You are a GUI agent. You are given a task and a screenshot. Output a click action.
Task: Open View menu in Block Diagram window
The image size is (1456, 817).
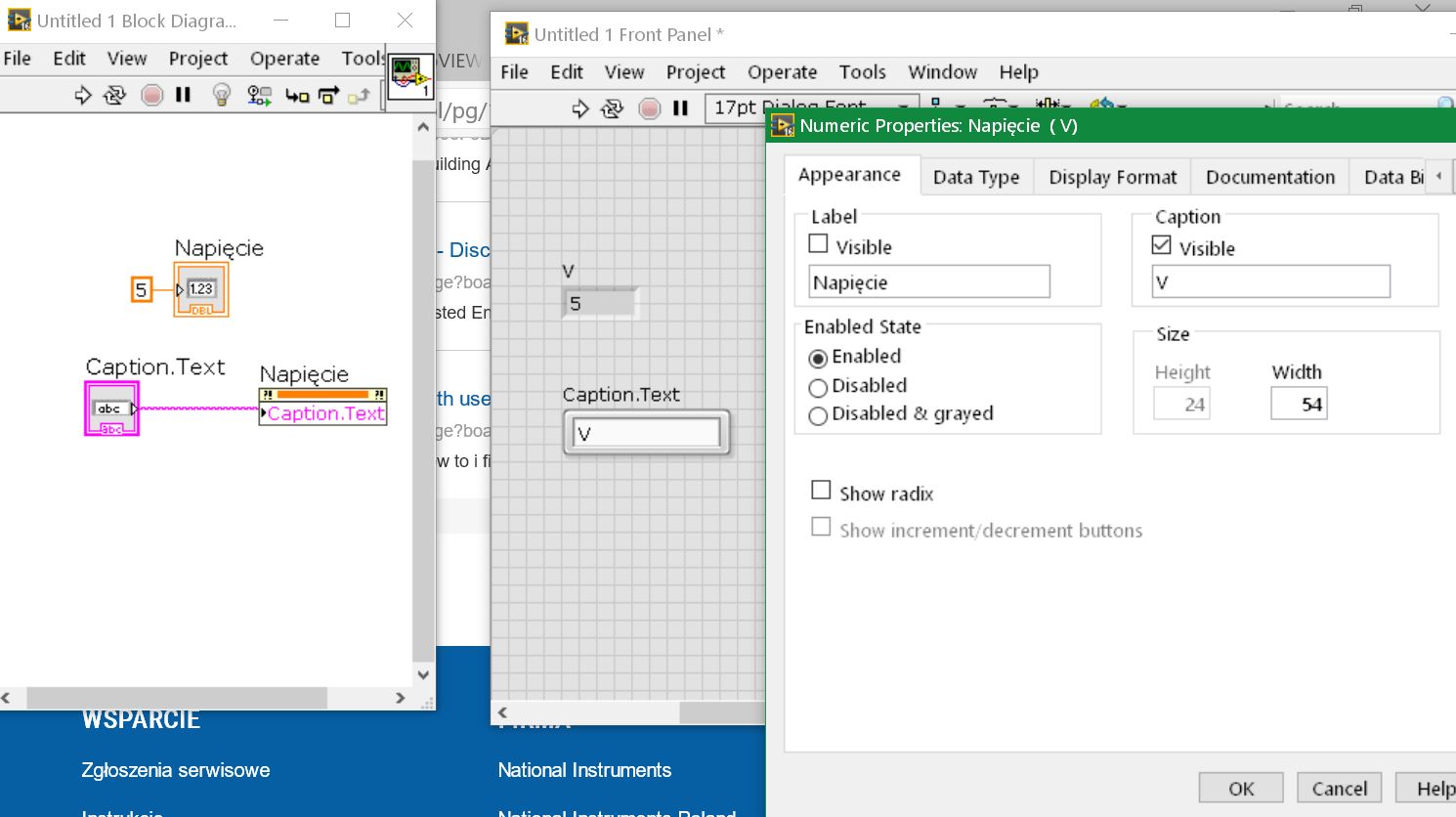(x=127, y=59)
